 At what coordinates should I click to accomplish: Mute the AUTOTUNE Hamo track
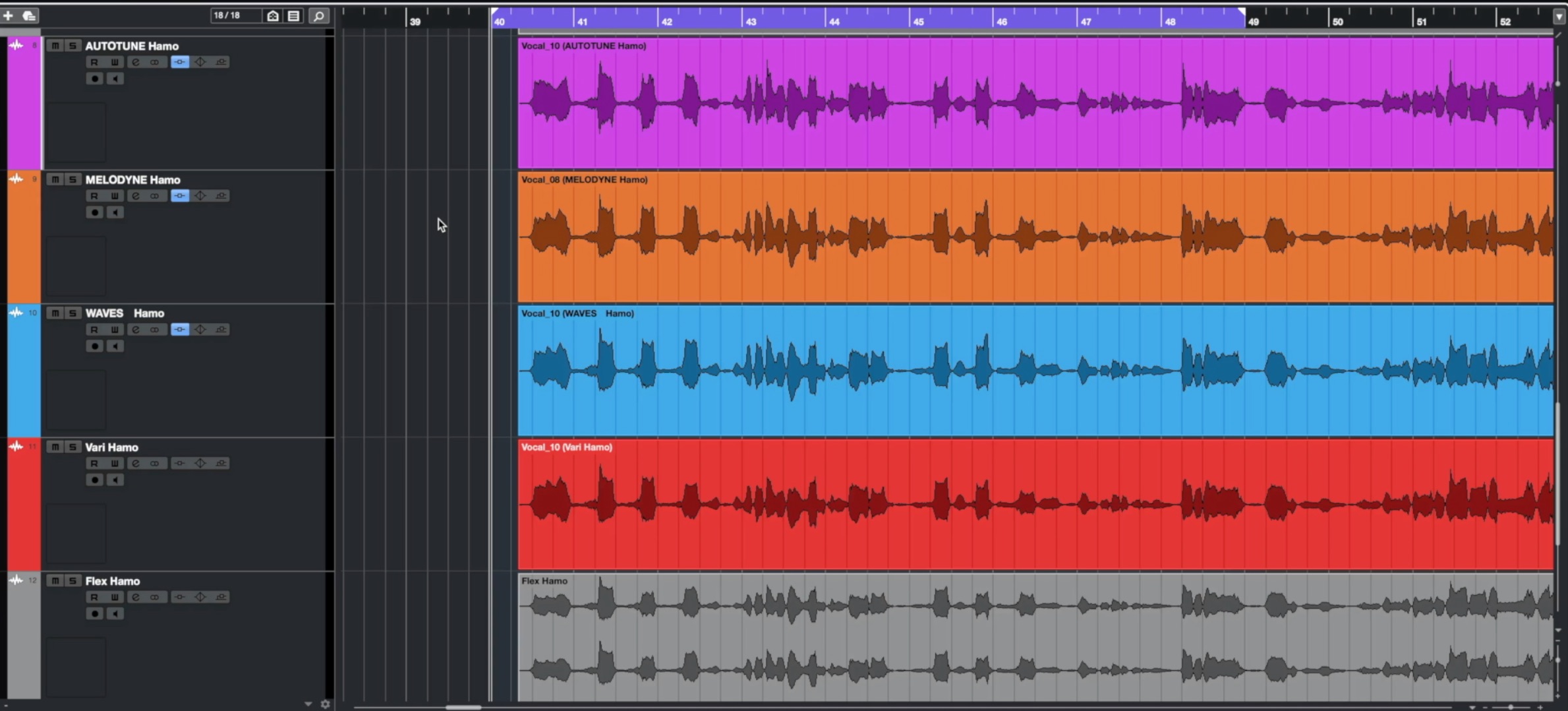(x=55, y=46)
